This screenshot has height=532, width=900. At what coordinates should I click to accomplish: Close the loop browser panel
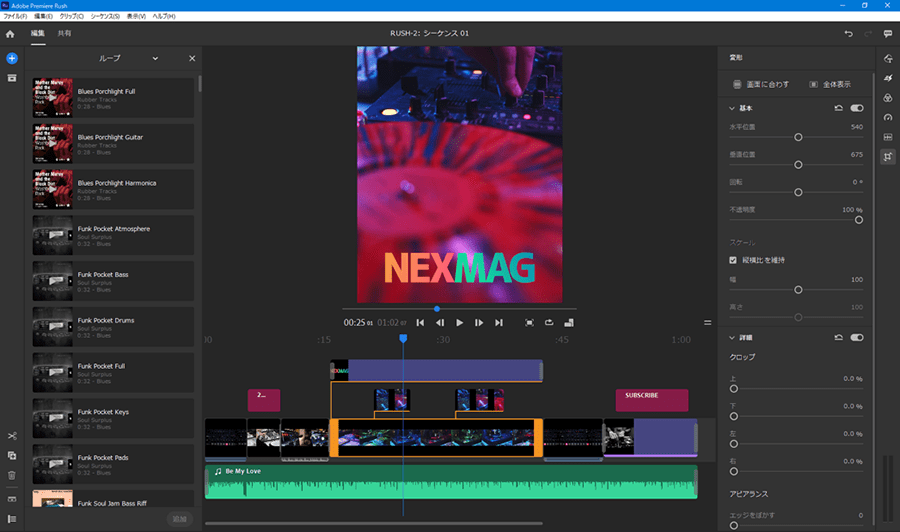(x=192, y=59)
